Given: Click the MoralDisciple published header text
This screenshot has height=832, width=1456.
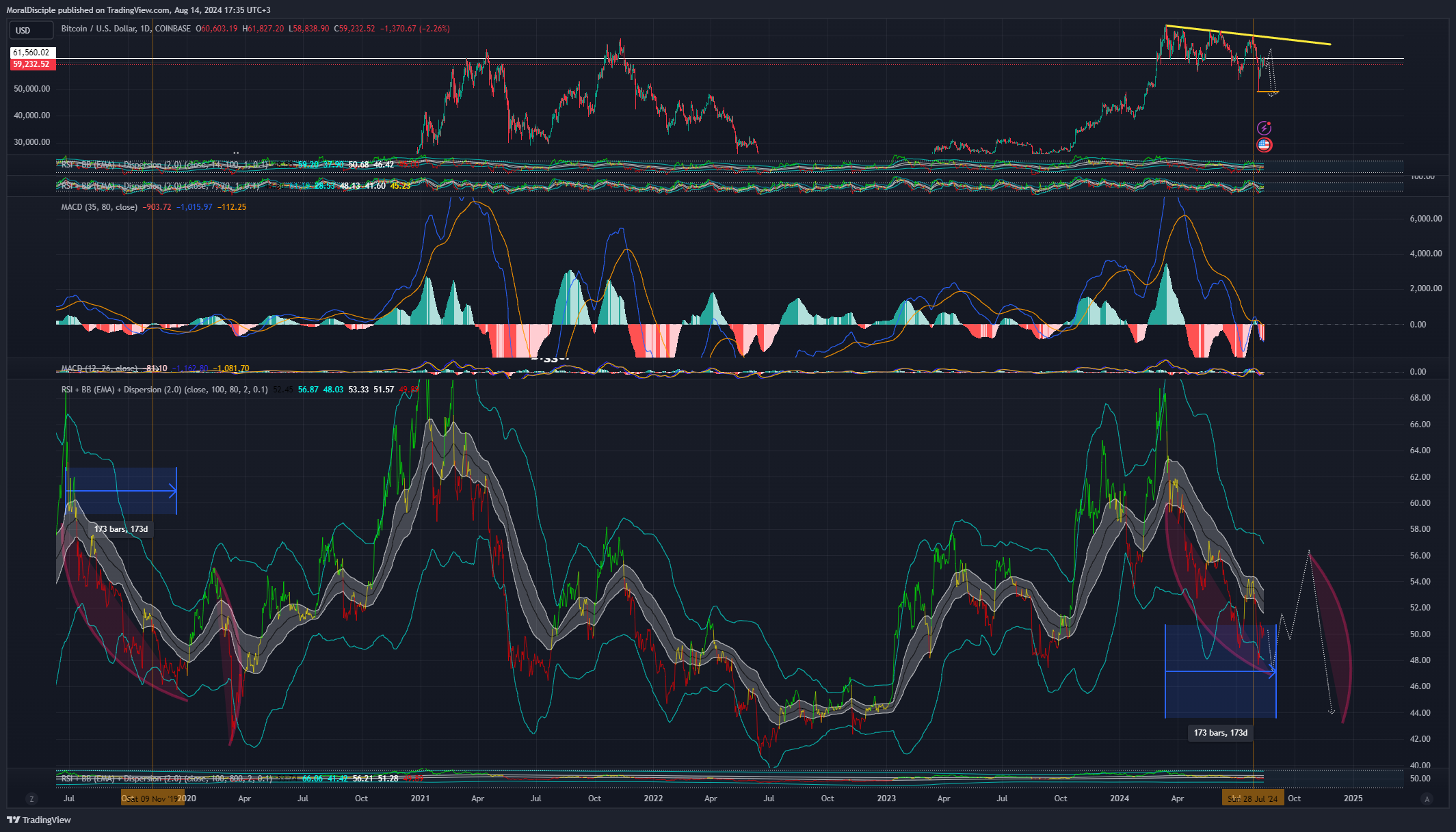Looking at the screenshot, I should pyautogui.click(x=139, y=10).
